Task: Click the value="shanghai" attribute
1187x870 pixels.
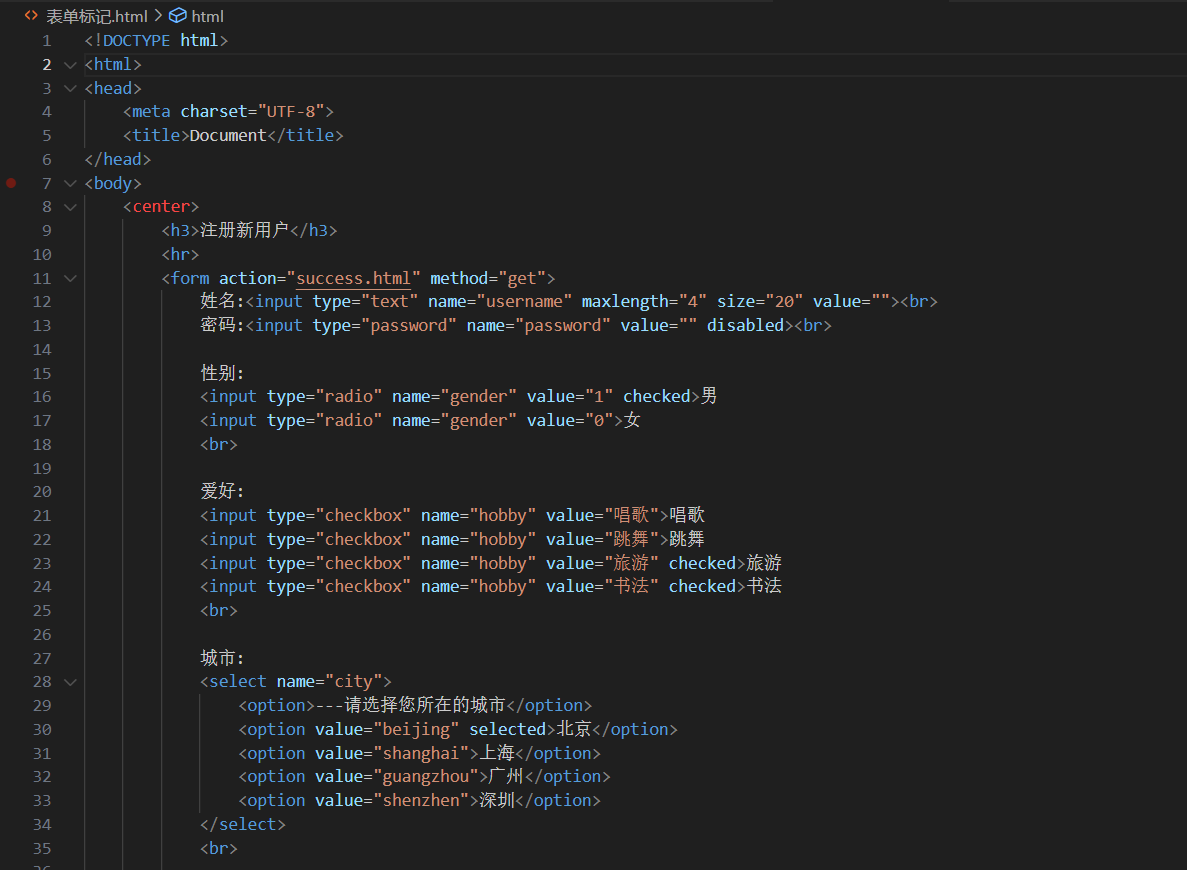Action: click(x=392, y=754)
